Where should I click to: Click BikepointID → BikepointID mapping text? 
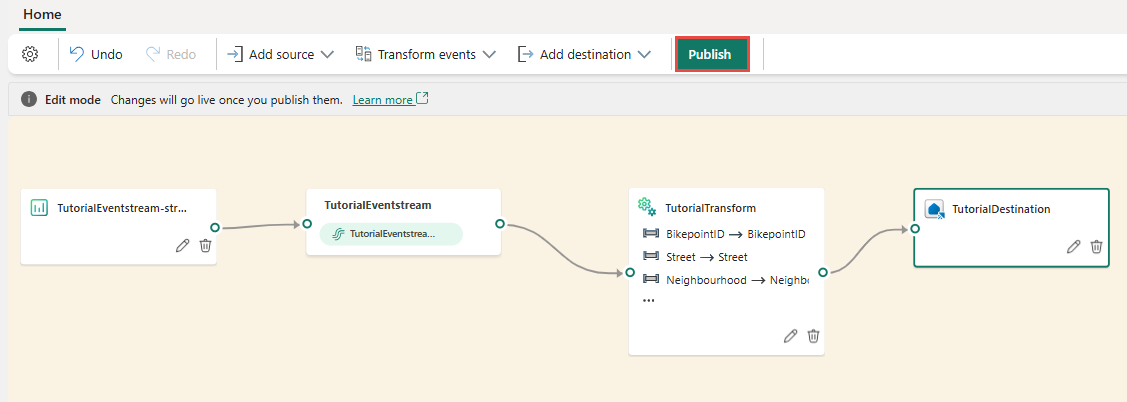(736, 234)
